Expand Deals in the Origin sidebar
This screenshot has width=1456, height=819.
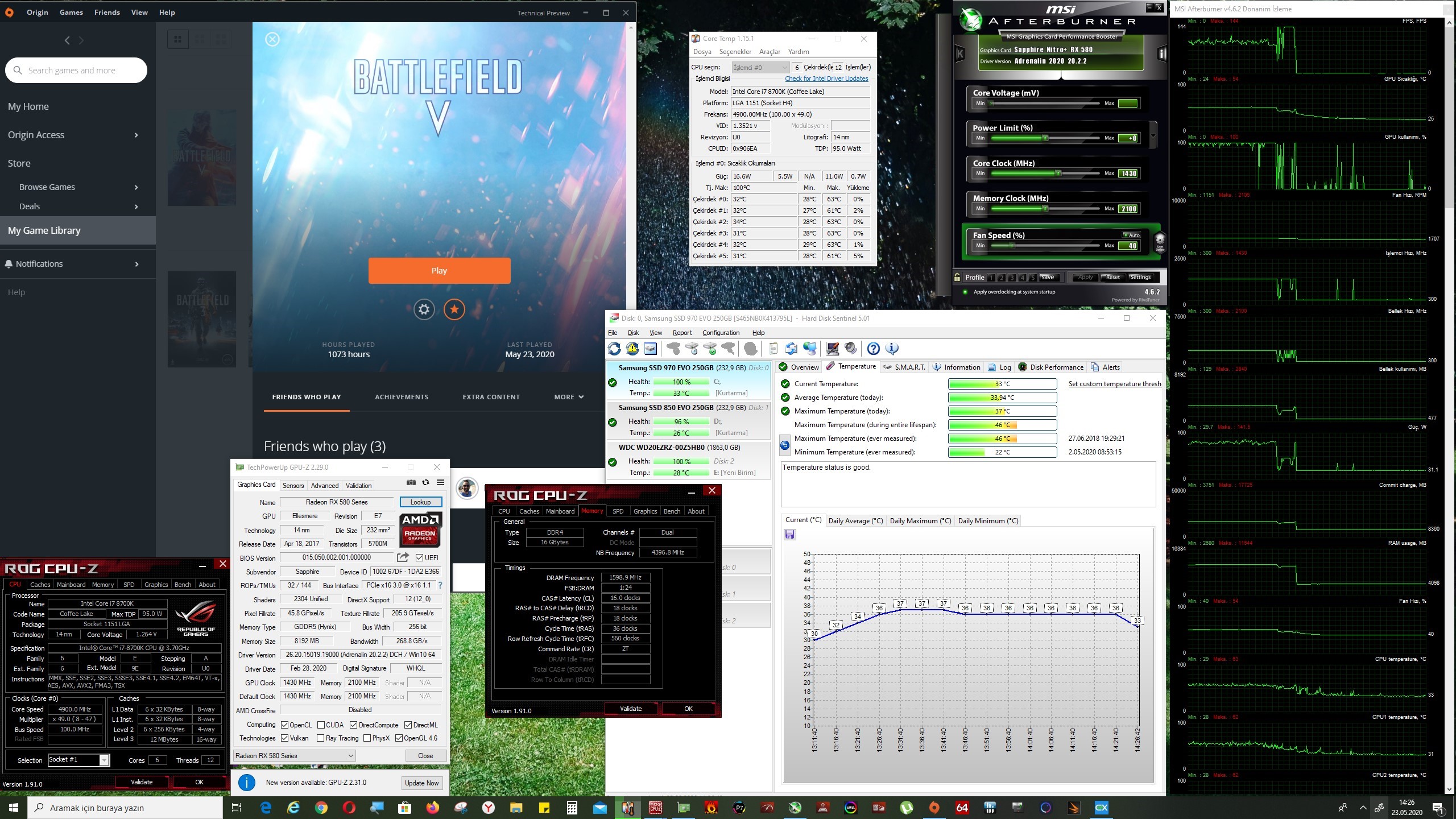click(136, 206)
